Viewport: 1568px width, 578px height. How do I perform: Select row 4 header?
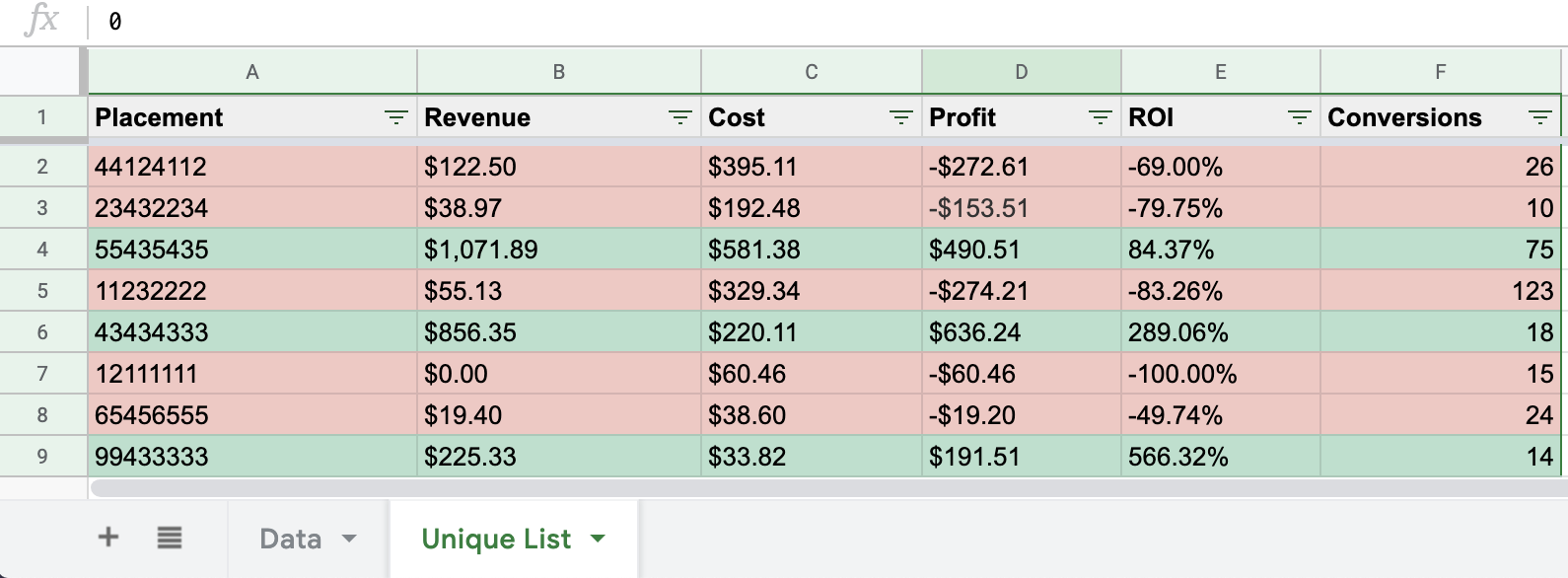coord(42,250)
